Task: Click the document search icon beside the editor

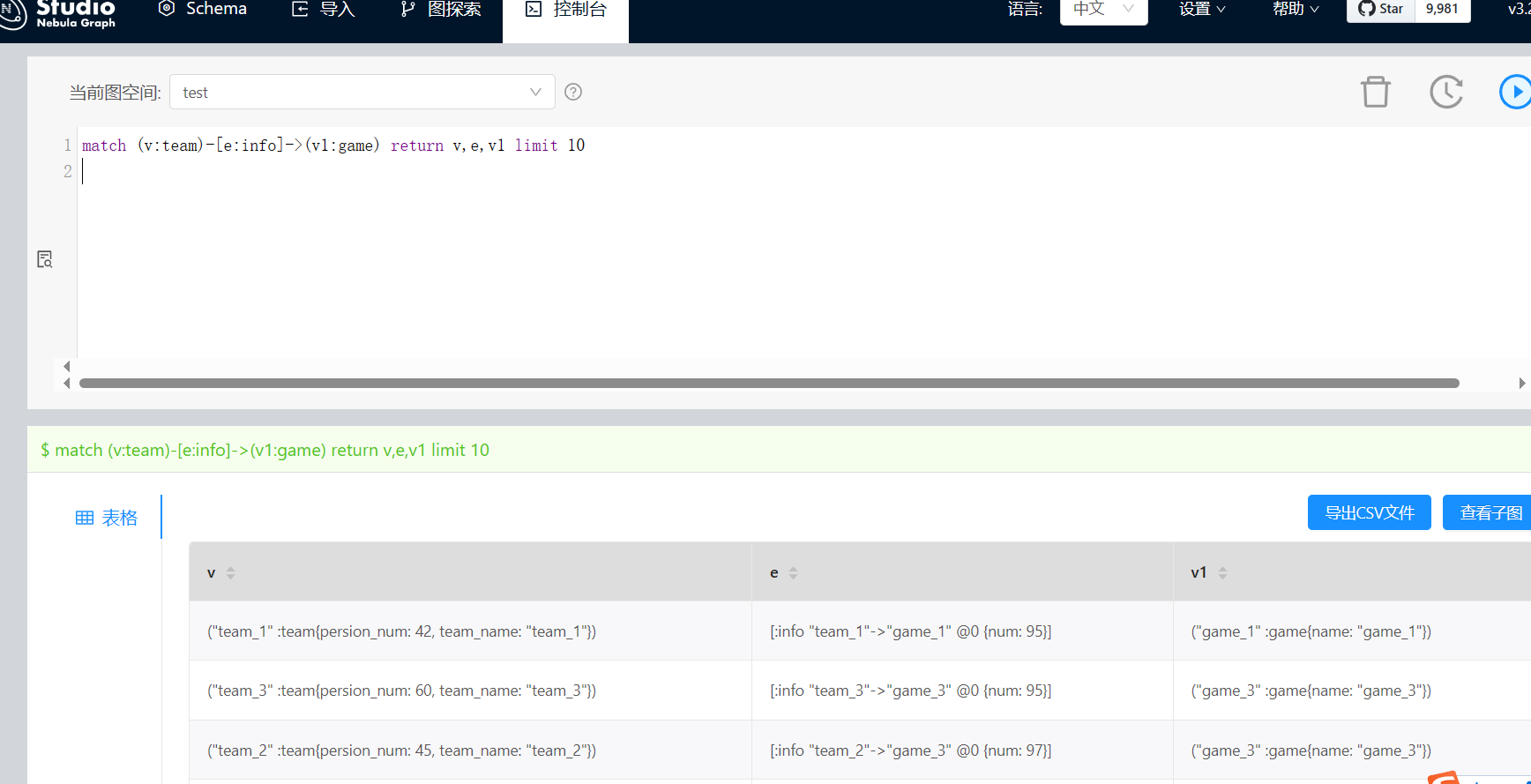Action: coord(45,259)
